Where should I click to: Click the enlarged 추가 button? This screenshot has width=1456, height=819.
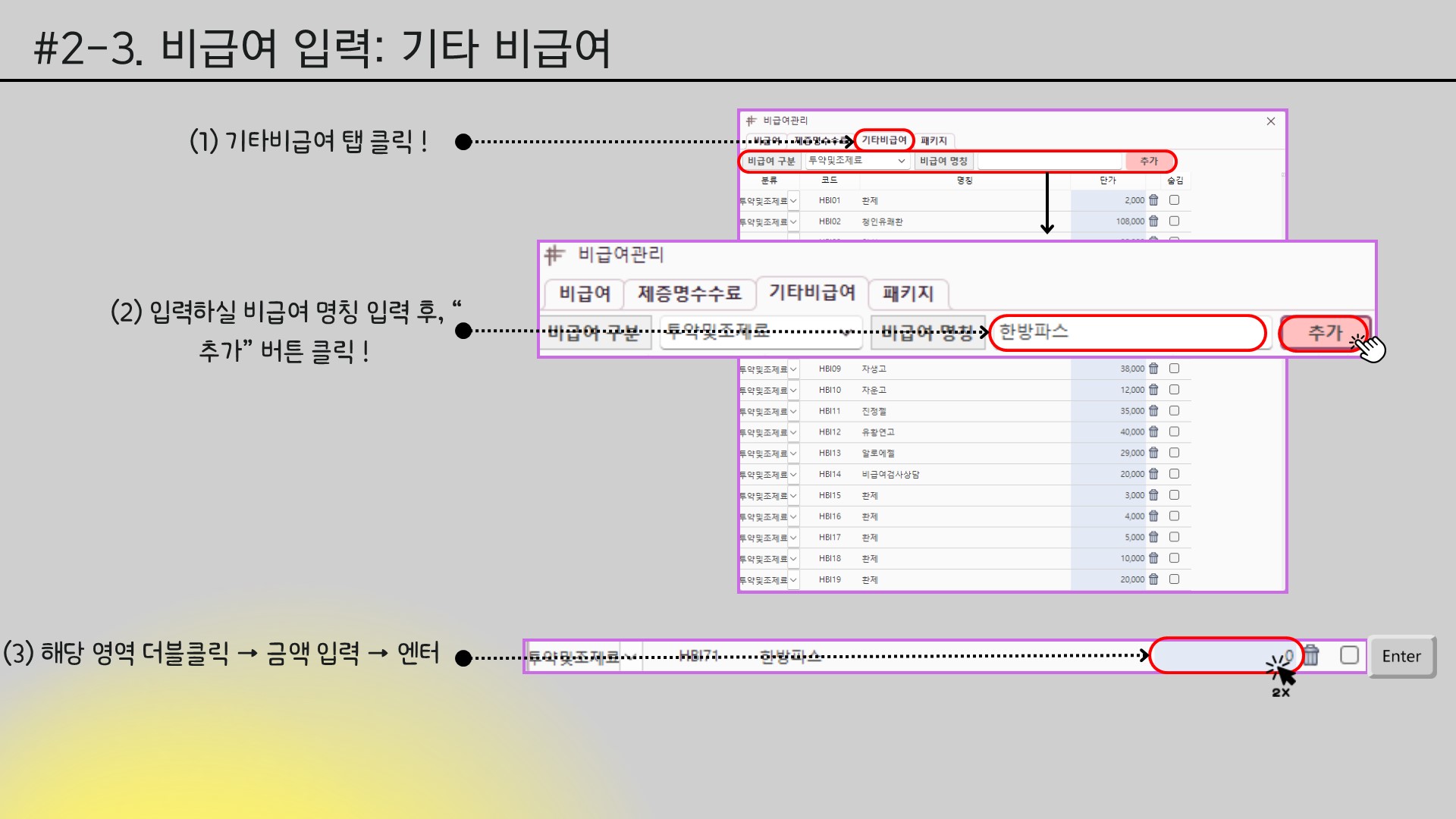click(1324, 333)
